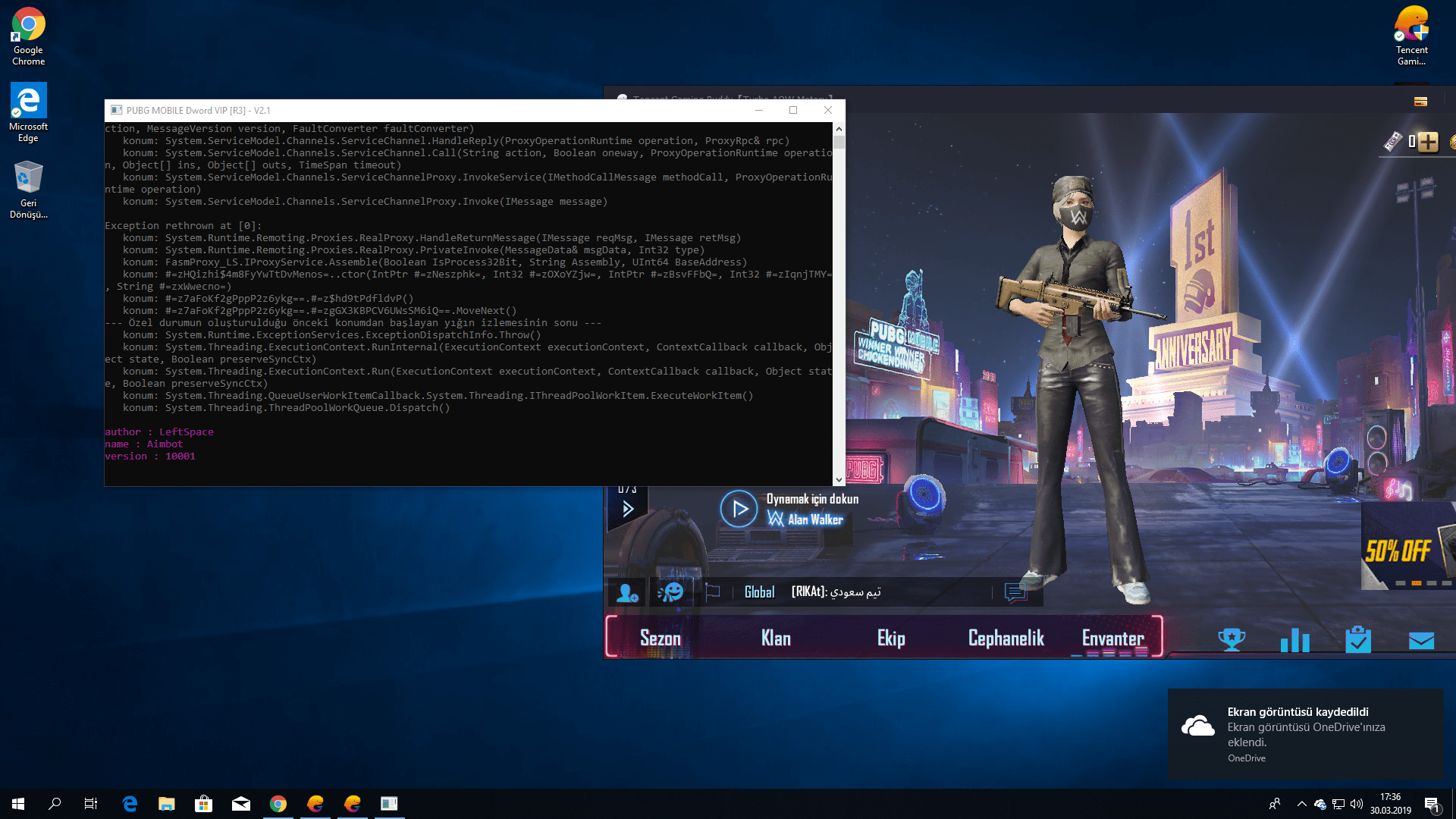Open Mail app from taskbar
Screen dimensions: 1456x819
coord(241,804)
